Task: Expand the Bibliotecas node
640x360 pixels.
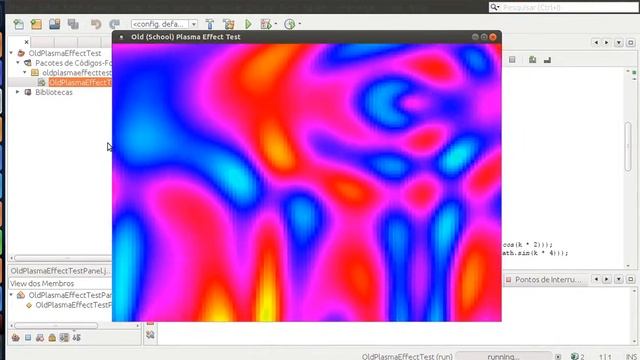Action: click(x=18, y=92)
